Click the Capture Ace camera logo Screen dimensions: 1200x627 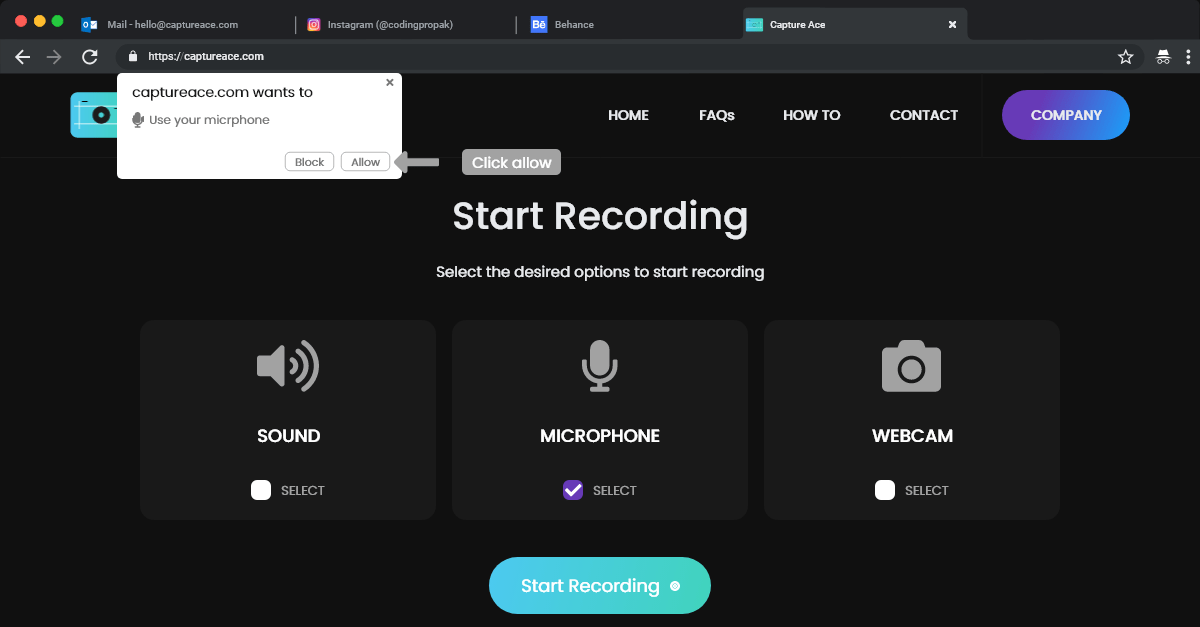tap(93, 115)
